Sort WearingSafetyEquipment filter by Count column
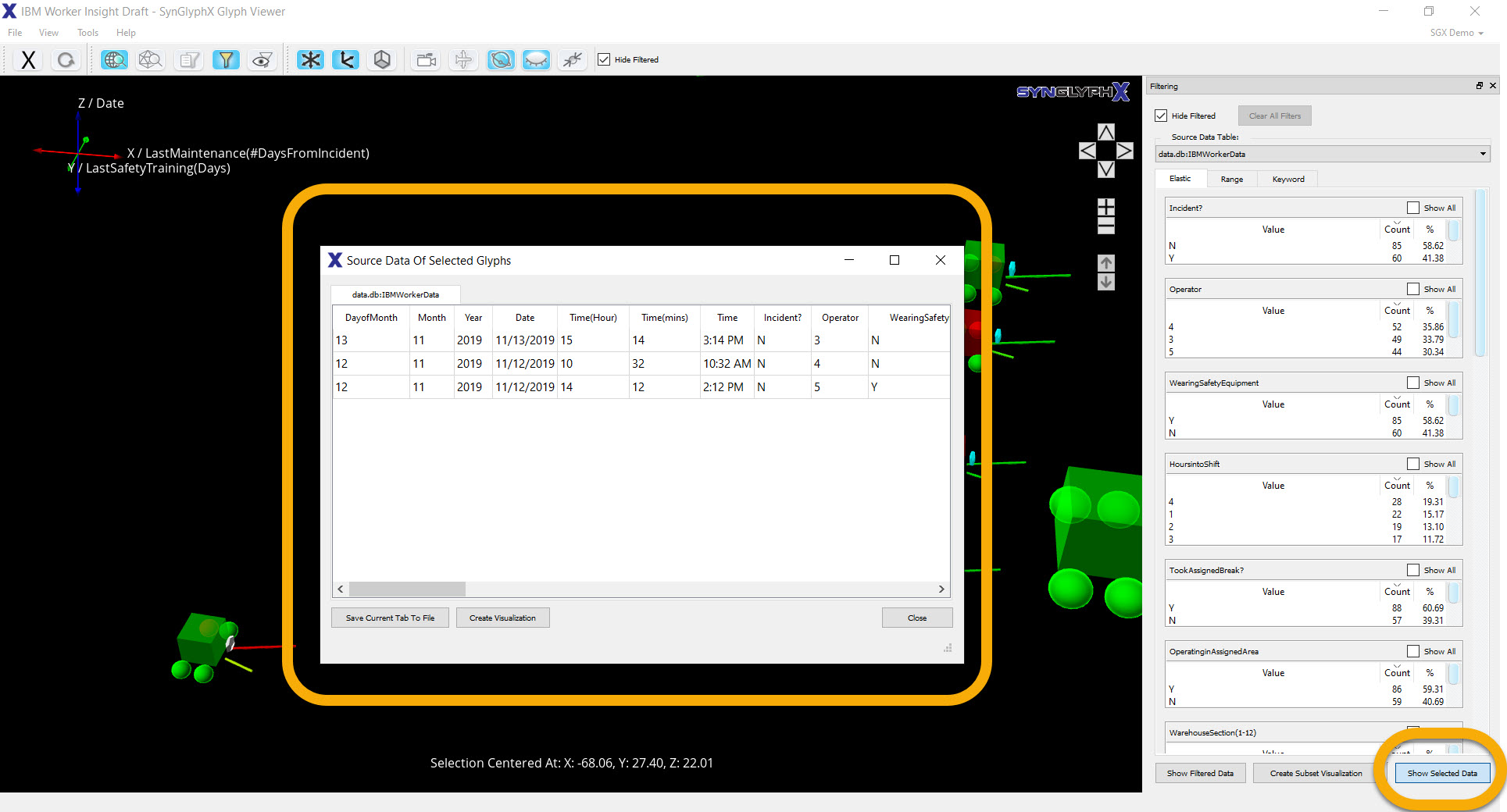 pyautogui.click(x=1397, y=404)
